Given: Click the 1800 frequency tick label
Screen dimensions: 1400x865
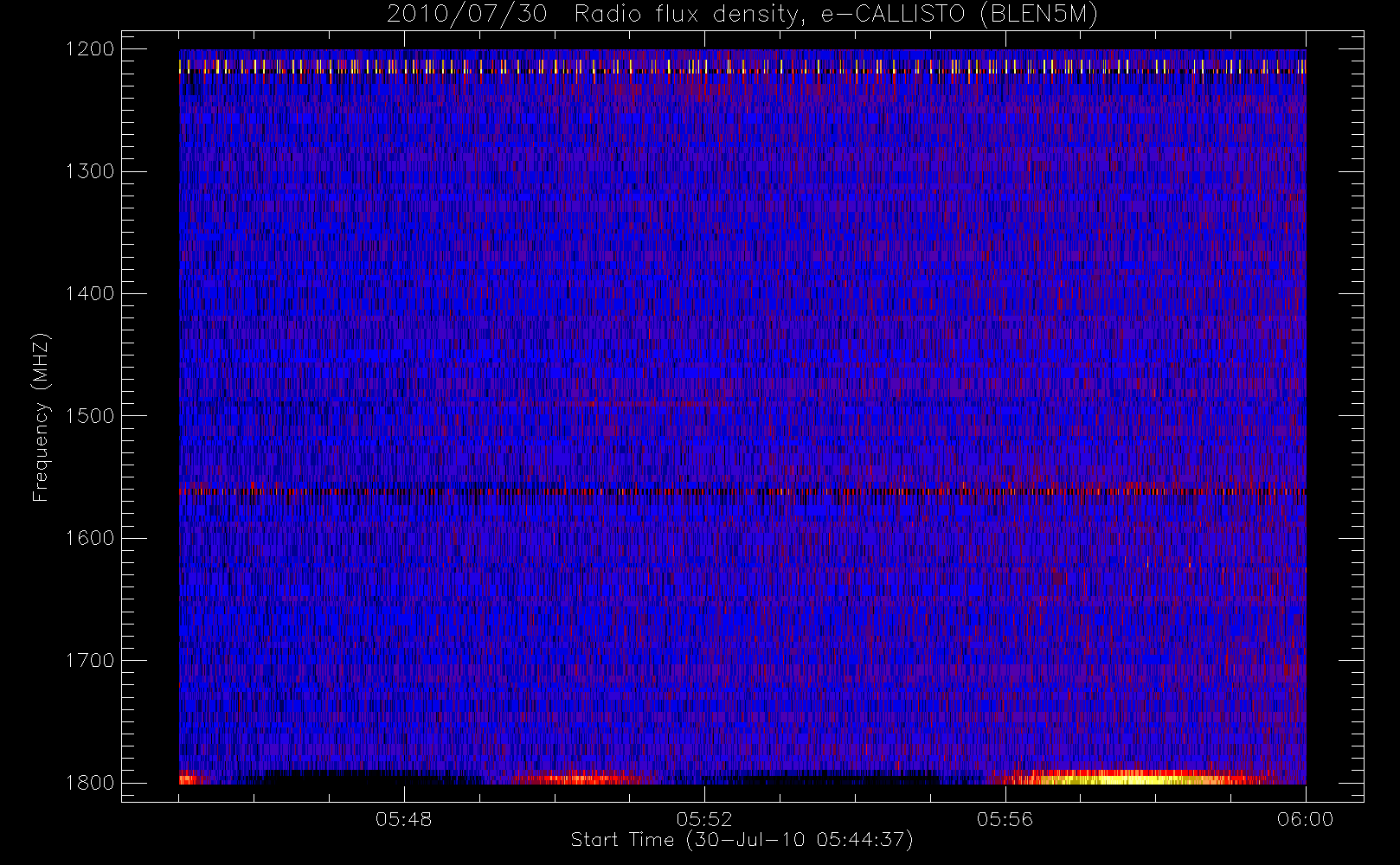Looking at the screenshot, I should pos(90,783).
